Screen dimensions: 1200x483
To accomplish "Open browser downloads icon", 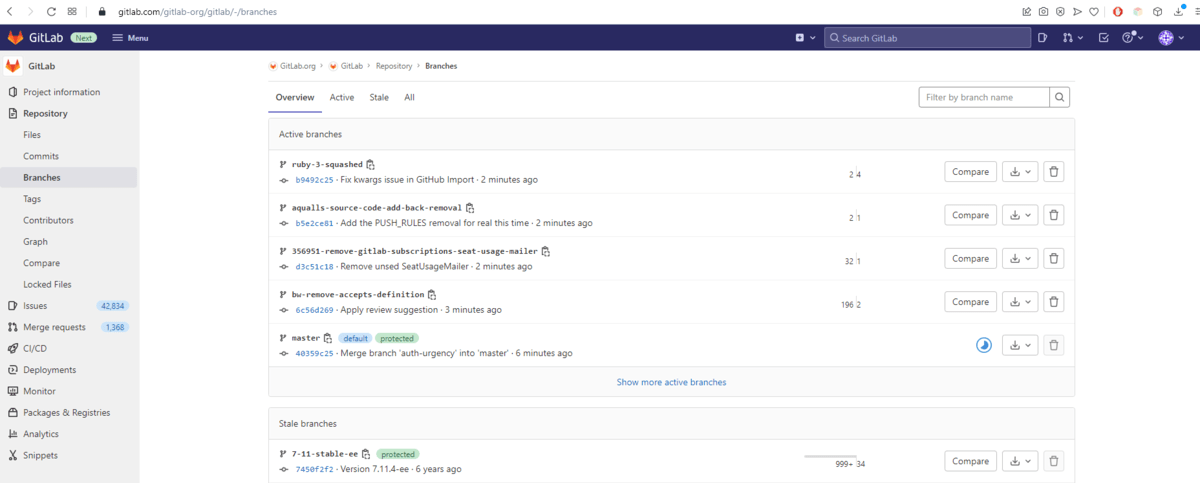I will [1177, 11].
